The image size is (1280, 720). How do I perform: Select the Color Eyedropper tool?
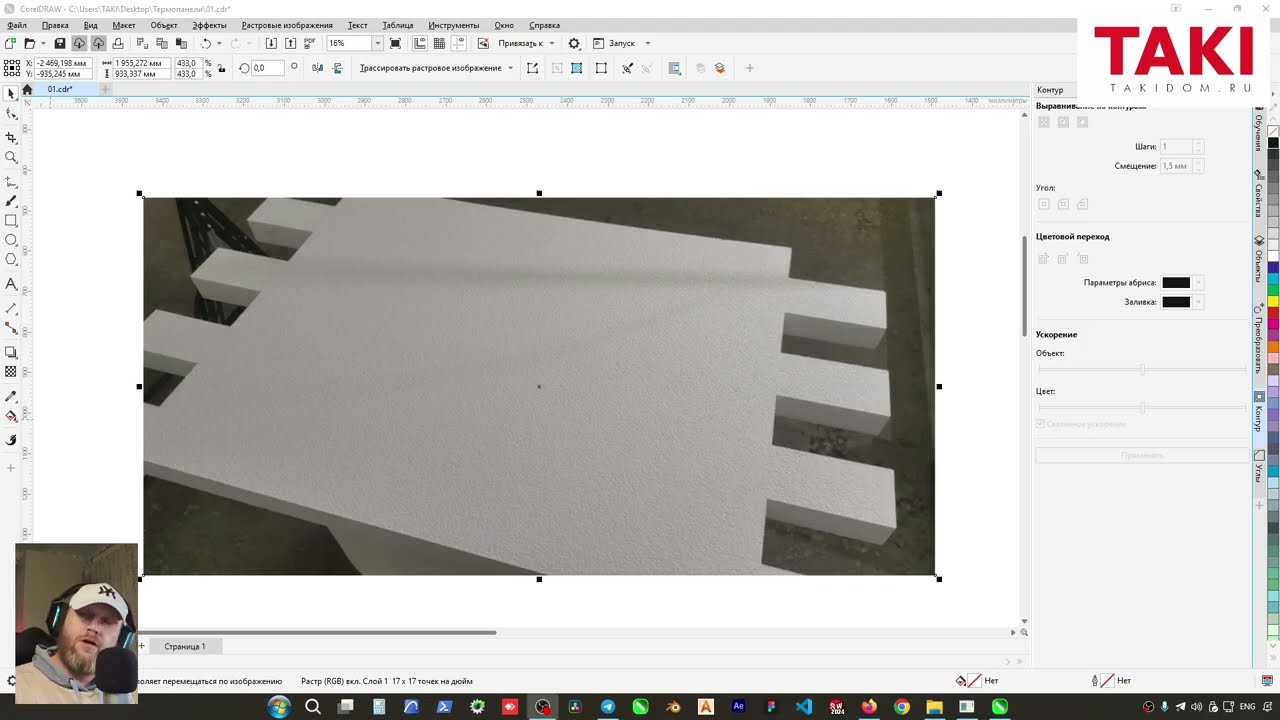click(x=11, y=396)
